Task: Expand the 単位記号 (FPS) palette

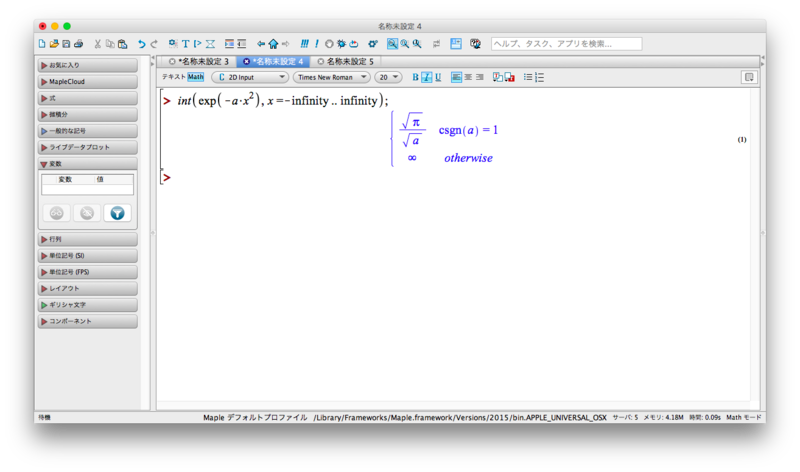Action: (x=88, y=272)
